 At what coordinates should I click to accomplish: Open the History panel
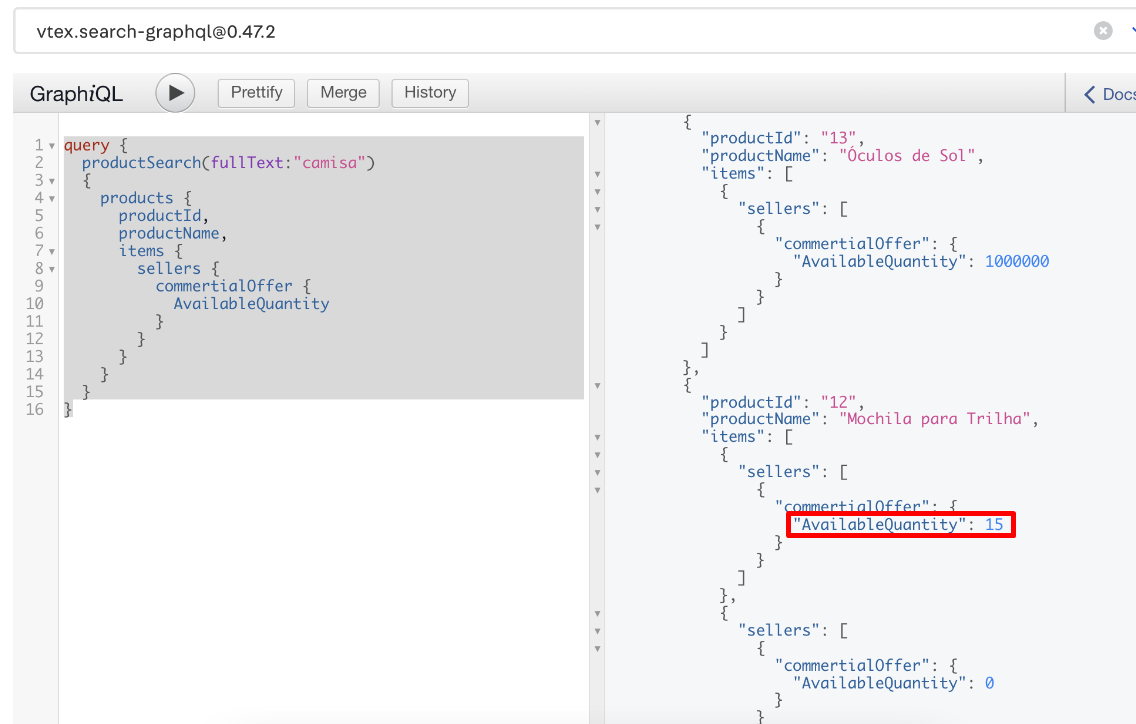click(430, 93)
